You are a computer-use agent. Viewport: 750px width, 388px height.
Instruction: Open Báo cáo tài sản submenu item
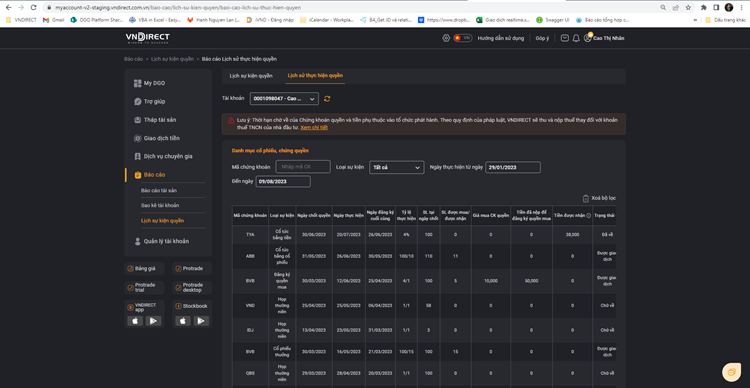coord(159,190)
